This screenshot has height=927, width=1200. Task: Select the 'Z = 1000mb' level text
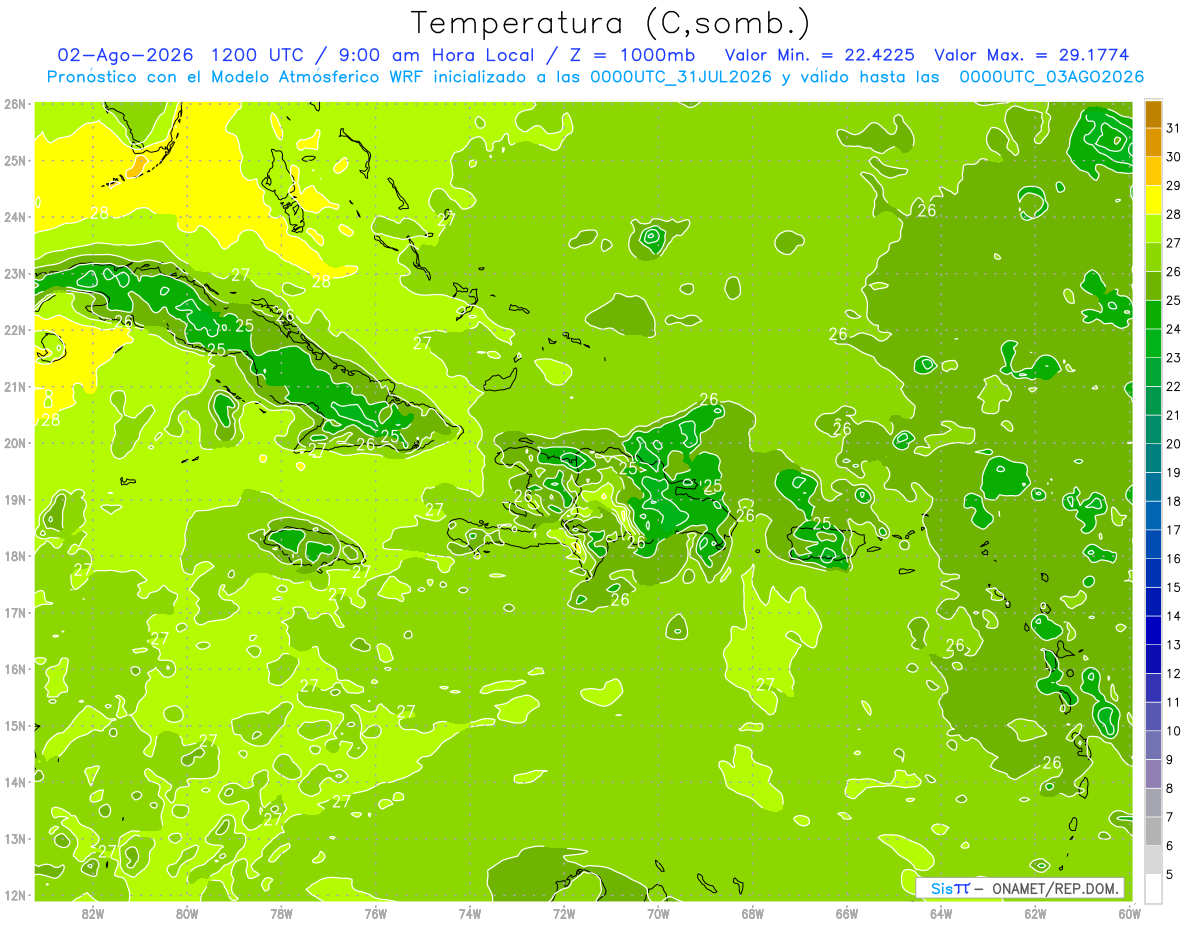[633, 55]
